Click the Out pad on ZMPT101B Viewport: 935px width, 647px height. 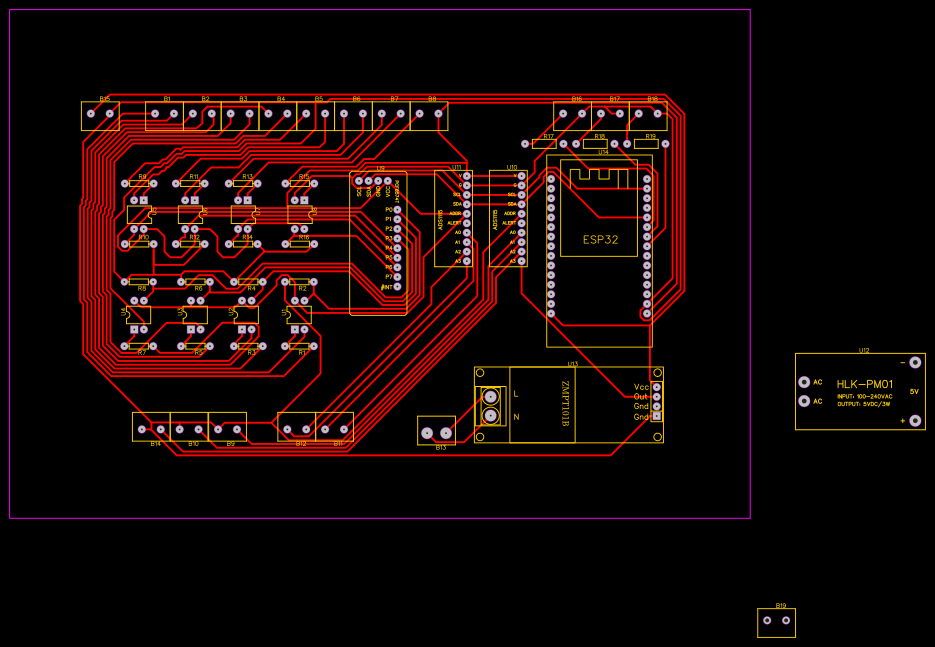tap(656, 396)
